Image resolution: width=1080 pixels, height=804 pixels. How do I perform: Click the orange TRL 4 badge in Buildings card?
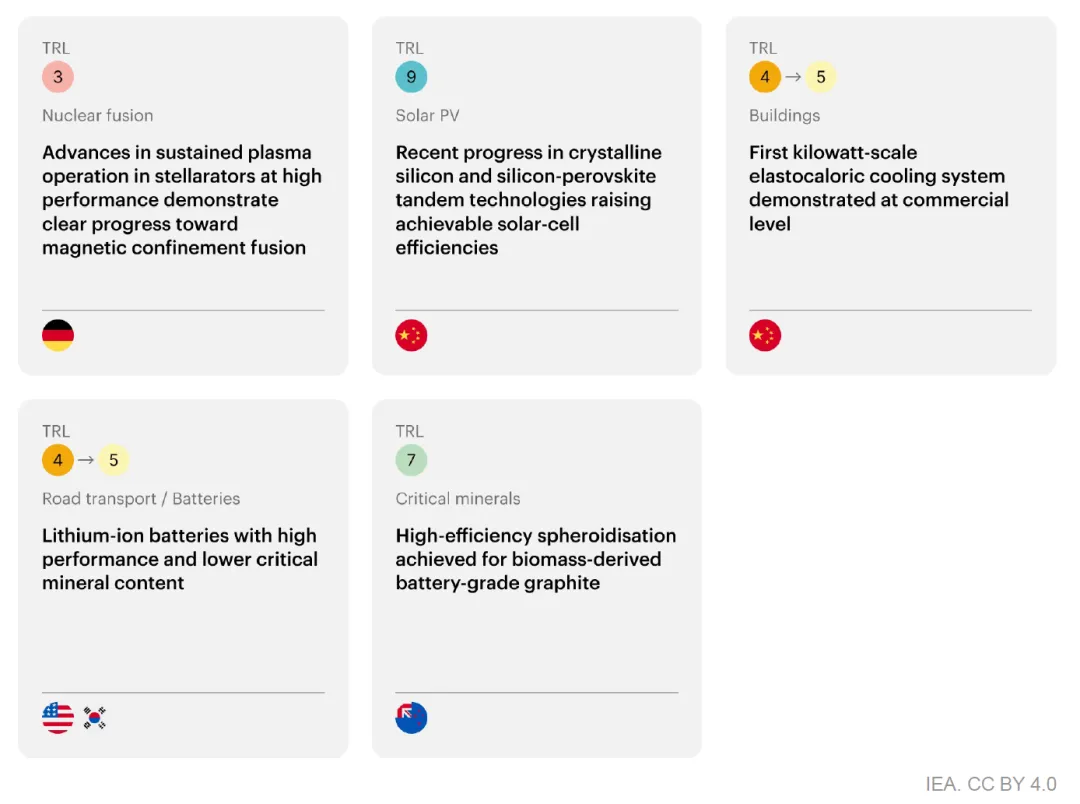coord(765,77)
